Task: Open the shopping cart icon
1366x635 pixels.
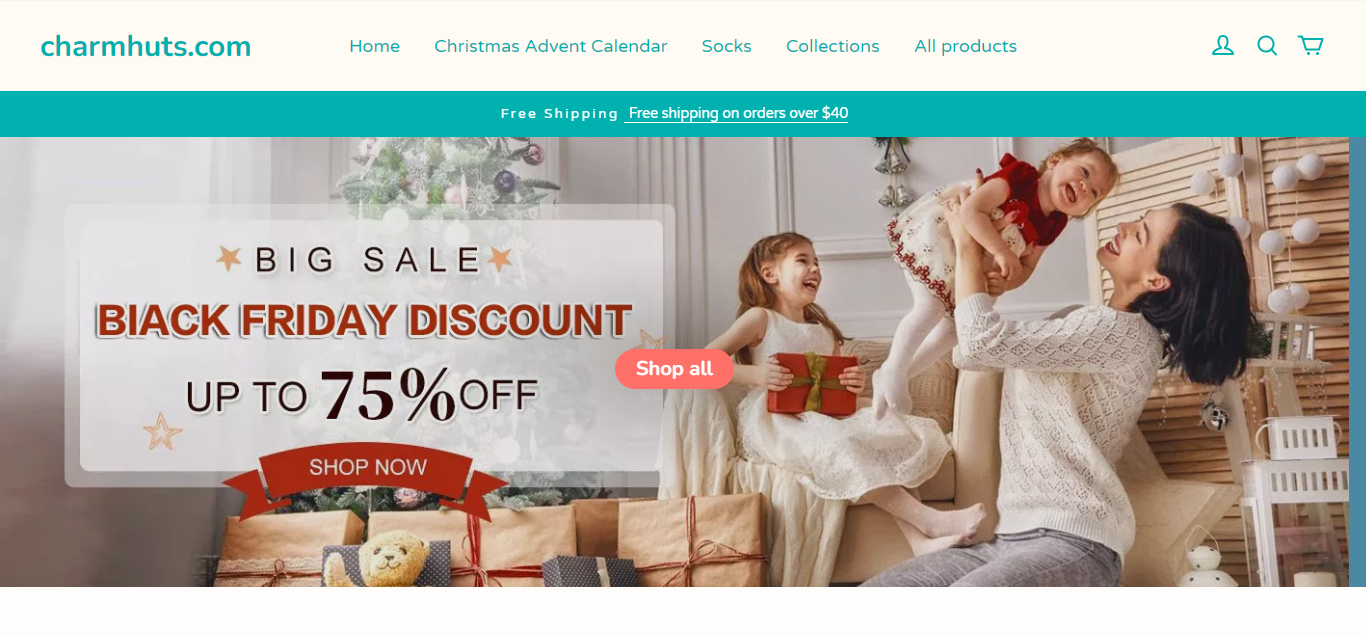Action: [1310, 46]
